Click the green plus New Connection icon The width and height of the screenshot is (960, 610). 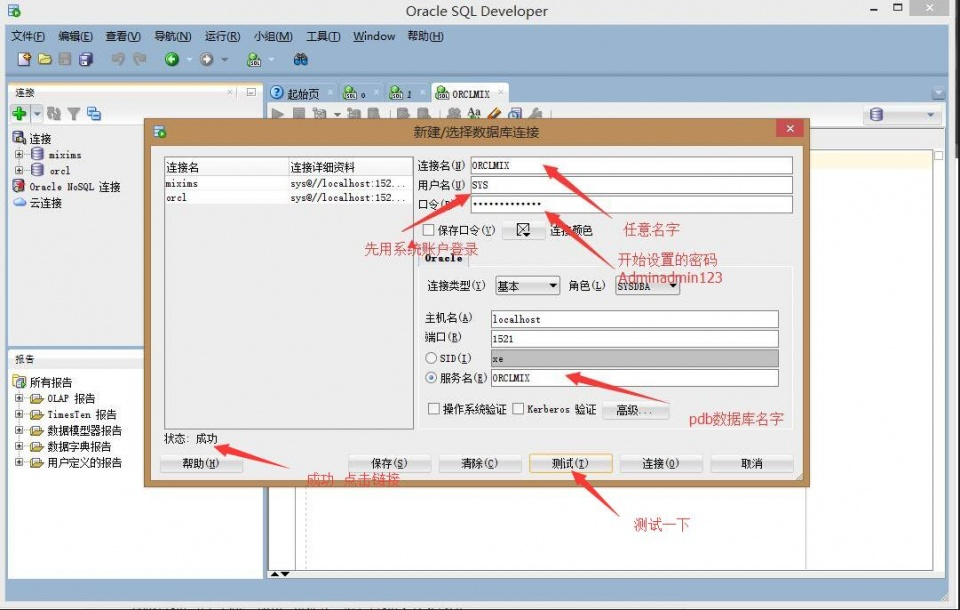click(20, 113)
